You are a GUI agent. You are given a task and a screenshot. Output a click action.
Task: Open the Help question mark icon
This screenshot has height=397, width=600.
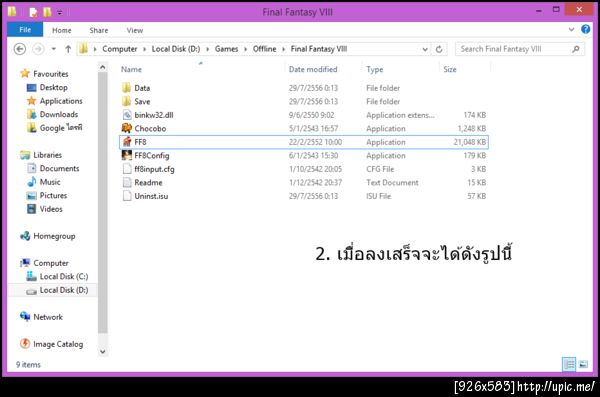pos(585,29)
